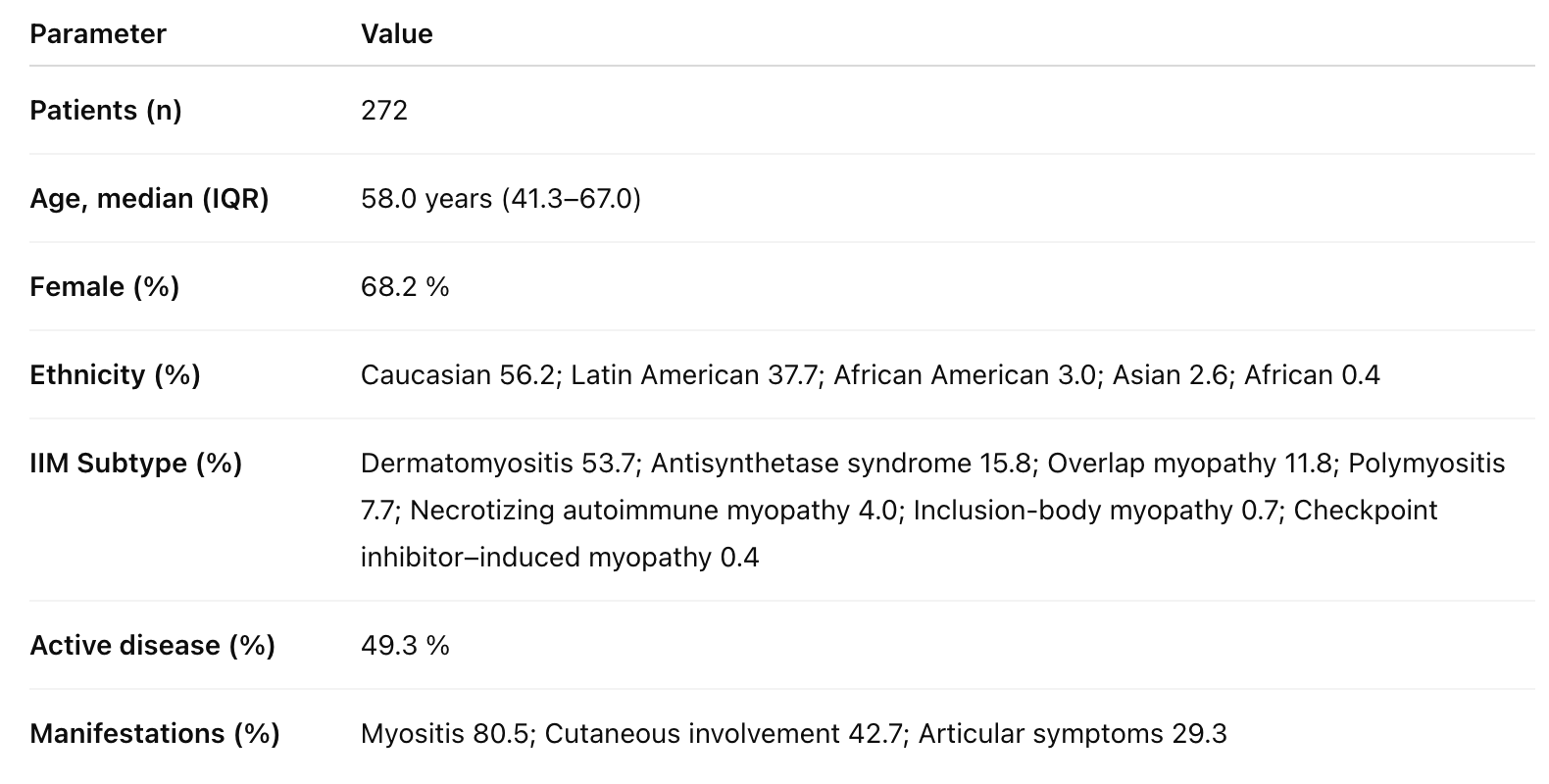Click the Latin American 37.7 entry
This screenshot has width=1549, height=784.
pos(694,375)
